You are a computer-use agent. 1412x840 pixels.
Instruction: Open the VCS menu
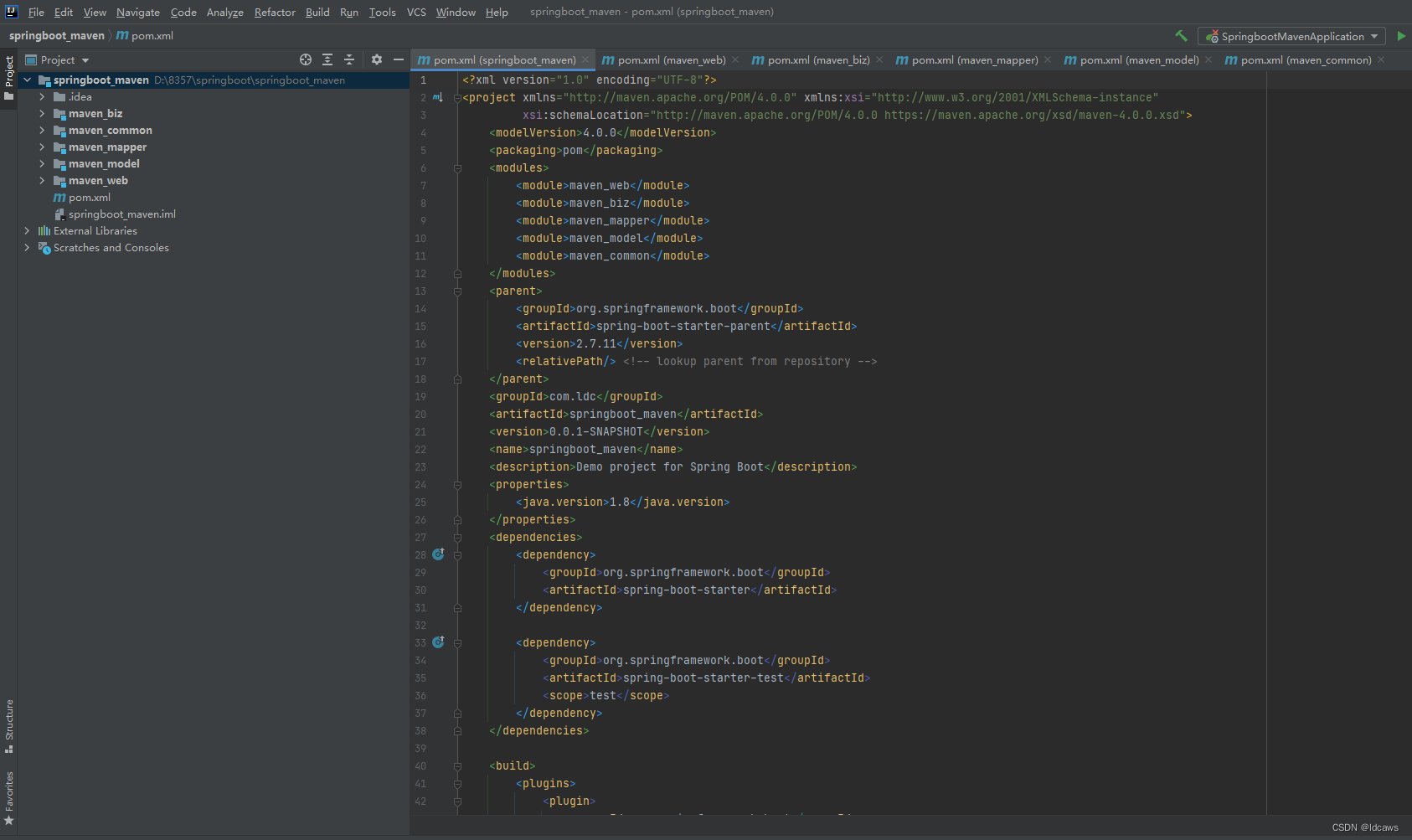(416, 12)
